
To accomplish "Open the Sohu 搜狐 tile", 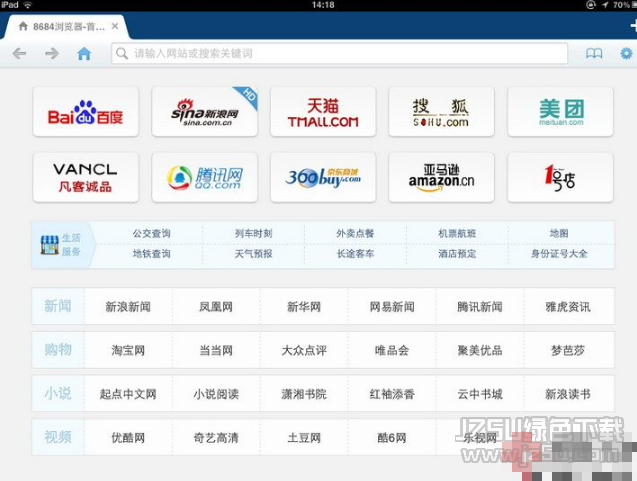I will tap(441, 112).
